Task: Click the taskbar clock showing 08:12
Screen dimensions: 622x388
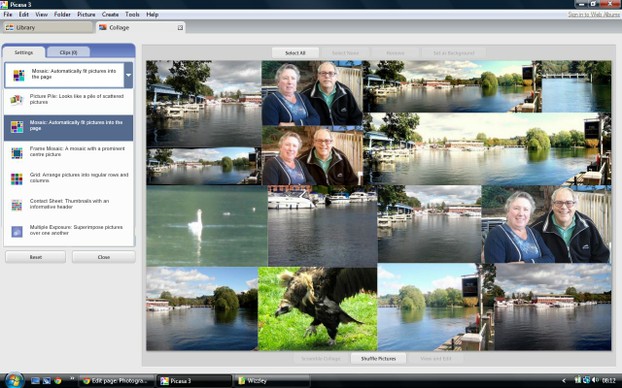Action: [x=609, y=380]
